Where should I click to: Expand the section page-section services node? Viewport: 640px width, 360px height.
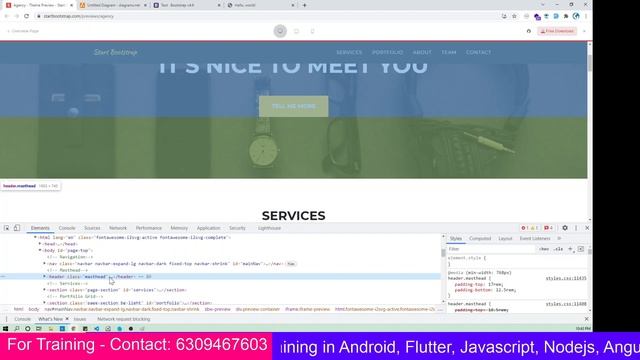pos(44,290)
